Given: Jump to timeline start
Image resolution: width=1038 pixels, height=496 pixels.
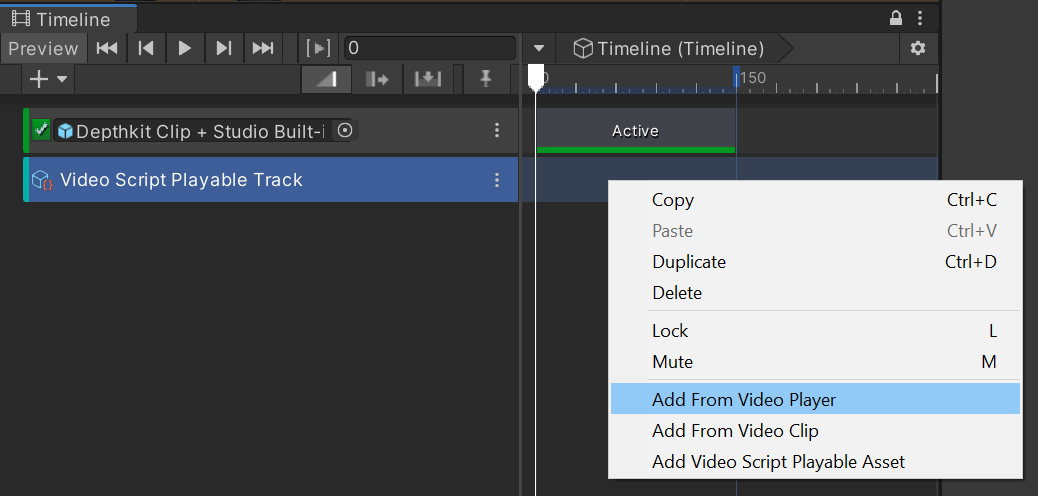Looking at the screenshot, I should (107, 48).
